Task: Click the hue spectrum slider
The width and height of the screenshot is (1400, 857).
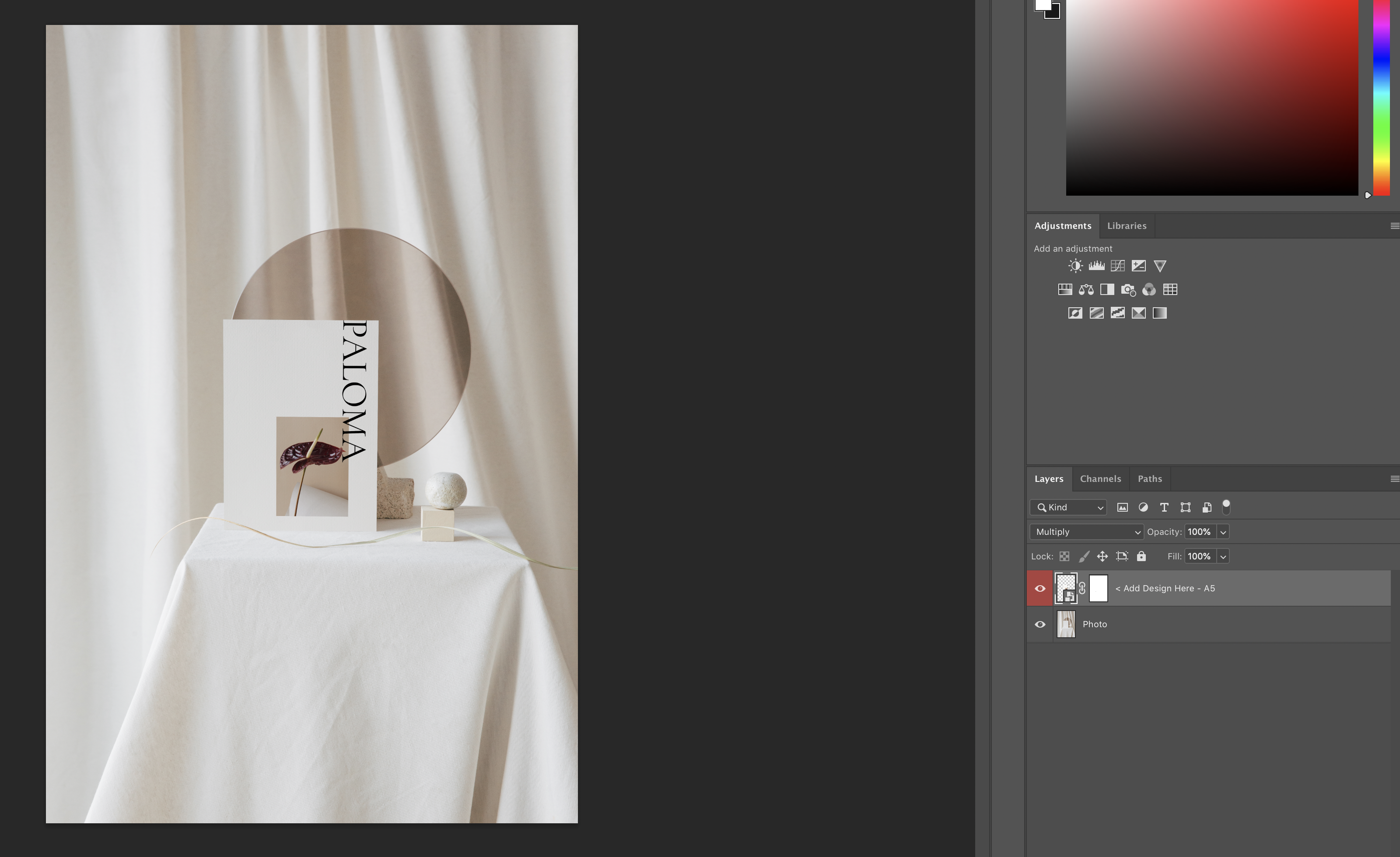Action: coord(1382,97)
